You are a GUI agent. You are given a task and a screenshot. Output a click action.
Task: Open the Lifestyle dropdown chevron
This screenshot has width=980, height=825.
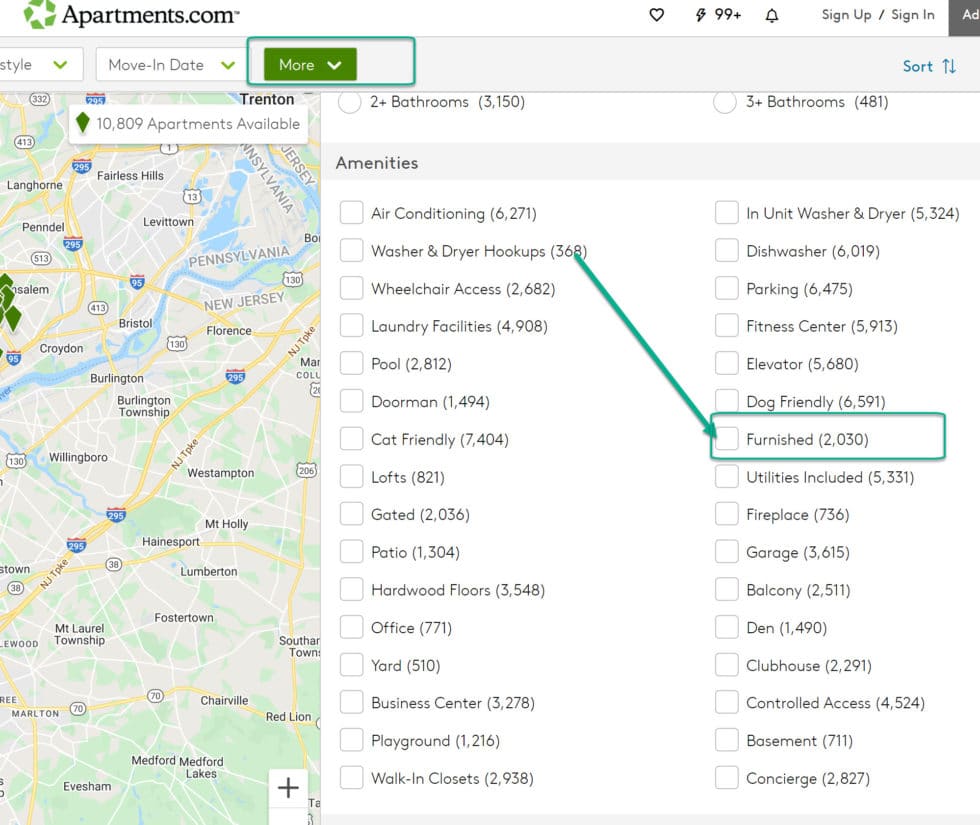tap(60, 65)
